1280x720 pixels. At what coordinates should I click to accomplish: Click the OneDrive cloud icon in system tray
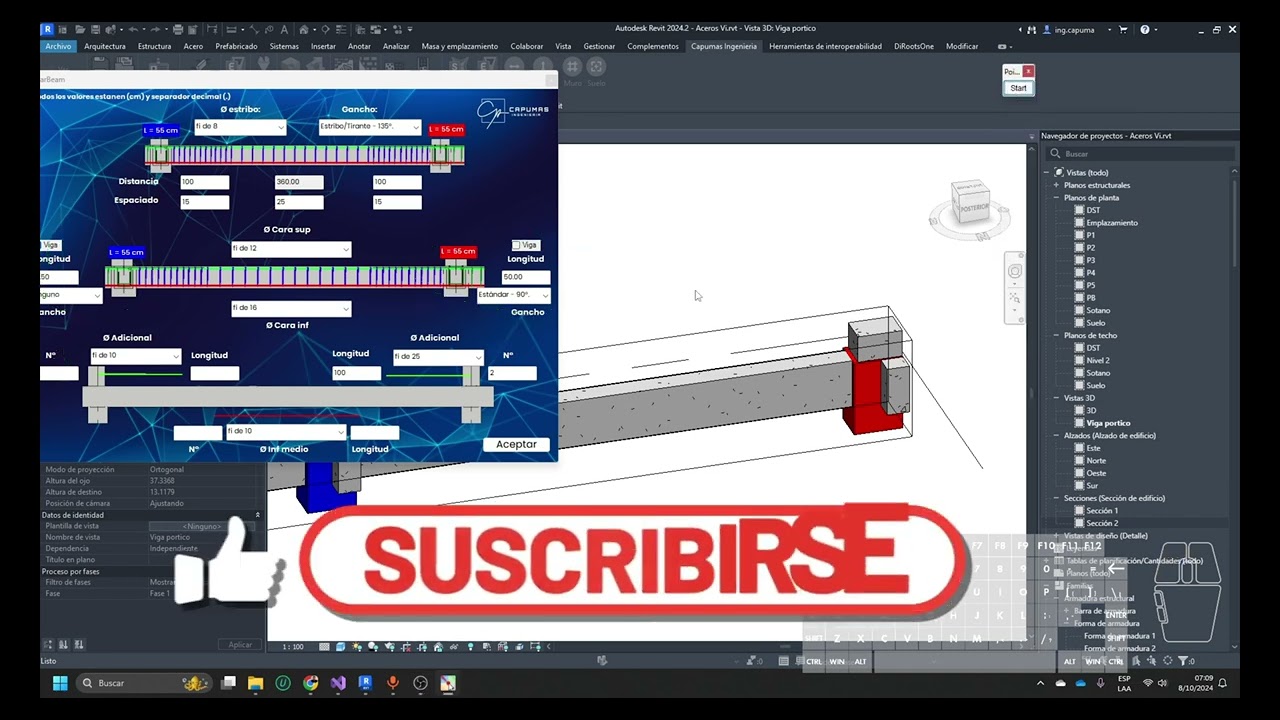pos(1081,683)
